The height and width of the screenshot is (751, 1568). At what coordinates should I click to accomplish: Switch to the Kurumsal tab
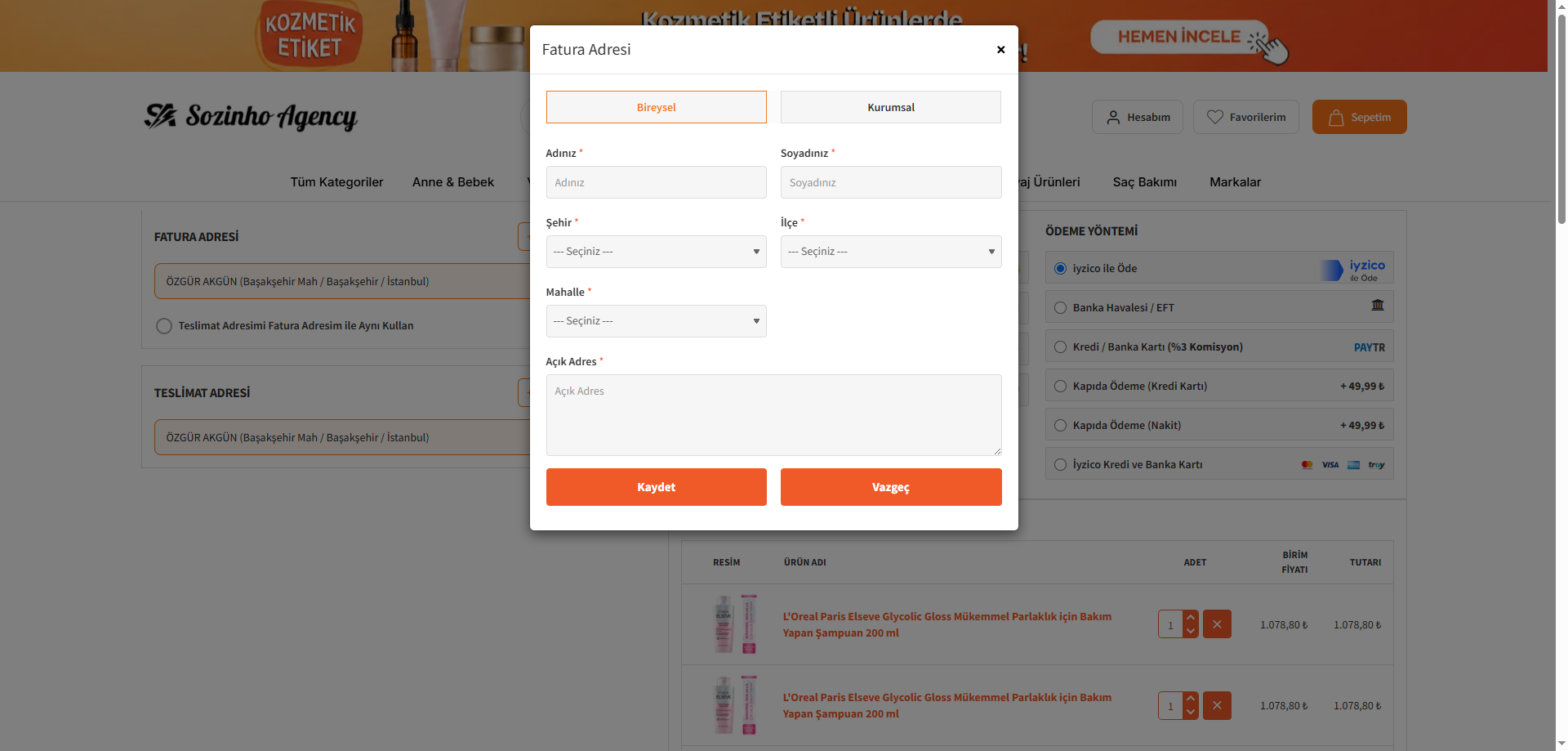click(x=891, y=107)
